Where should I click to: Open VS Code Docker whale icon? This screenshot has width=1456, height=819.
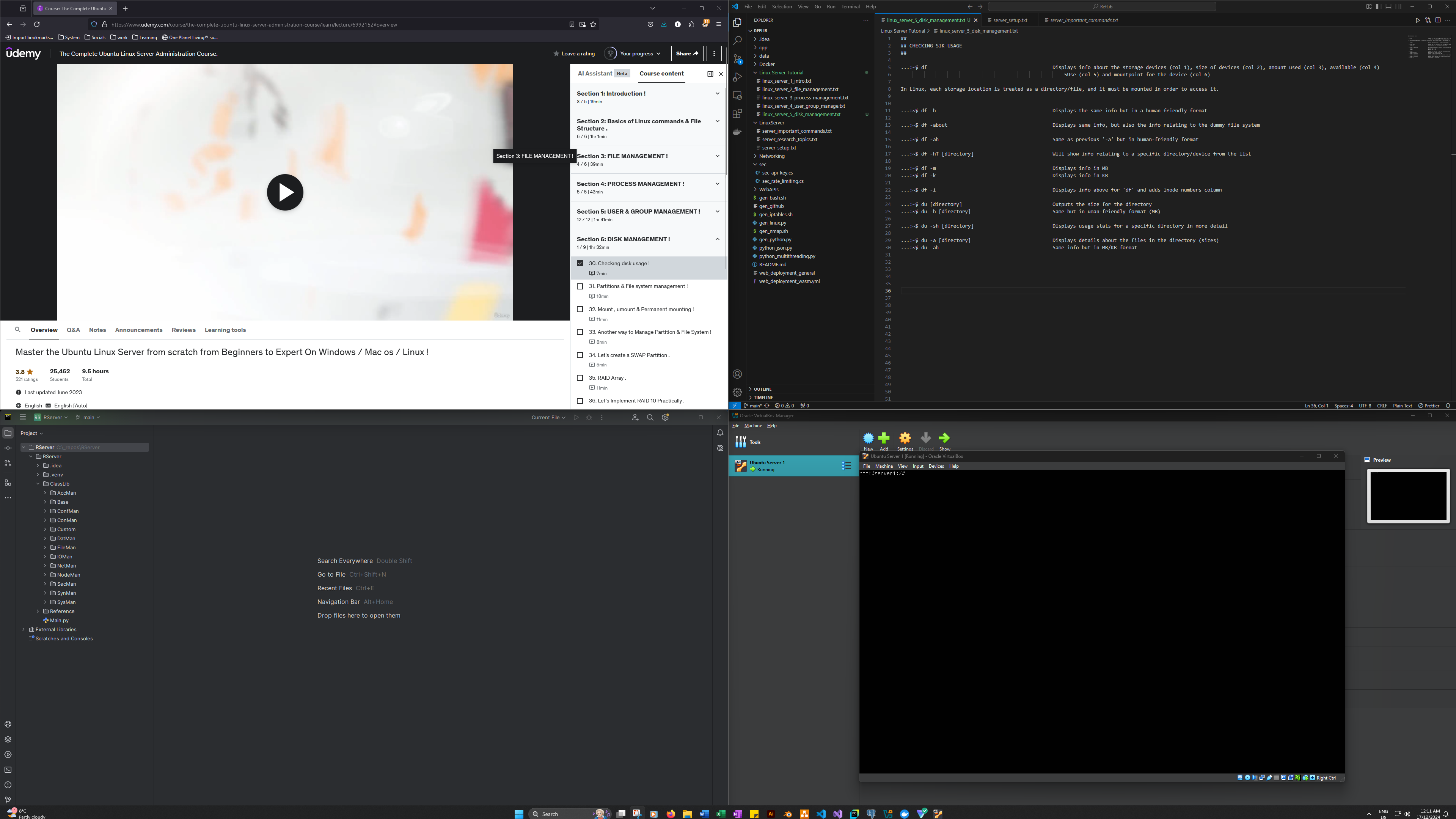737,132
